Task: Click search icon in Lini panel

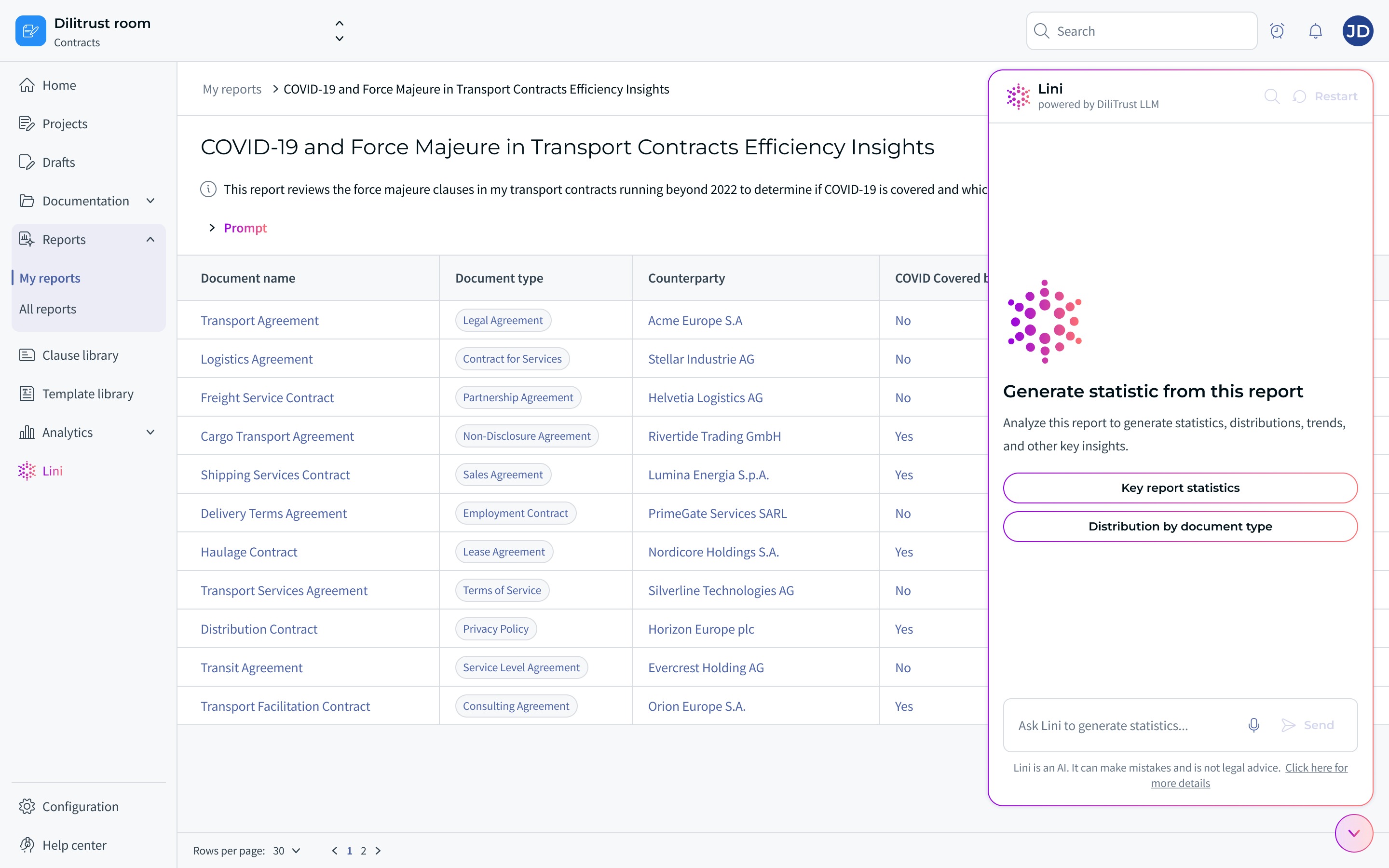Action: (1272, 96)
